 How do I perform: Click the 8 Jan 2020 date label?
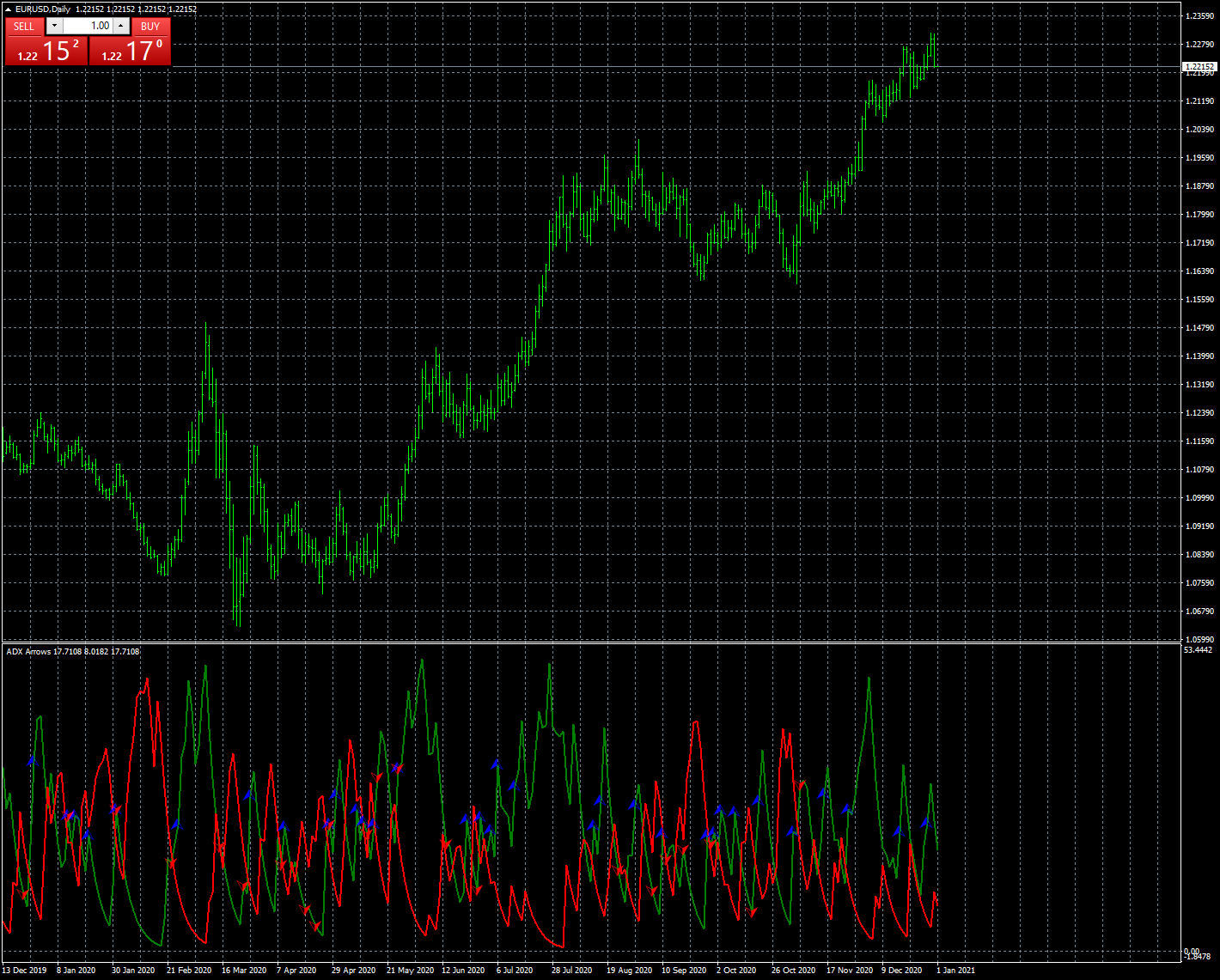coord(76,971)
